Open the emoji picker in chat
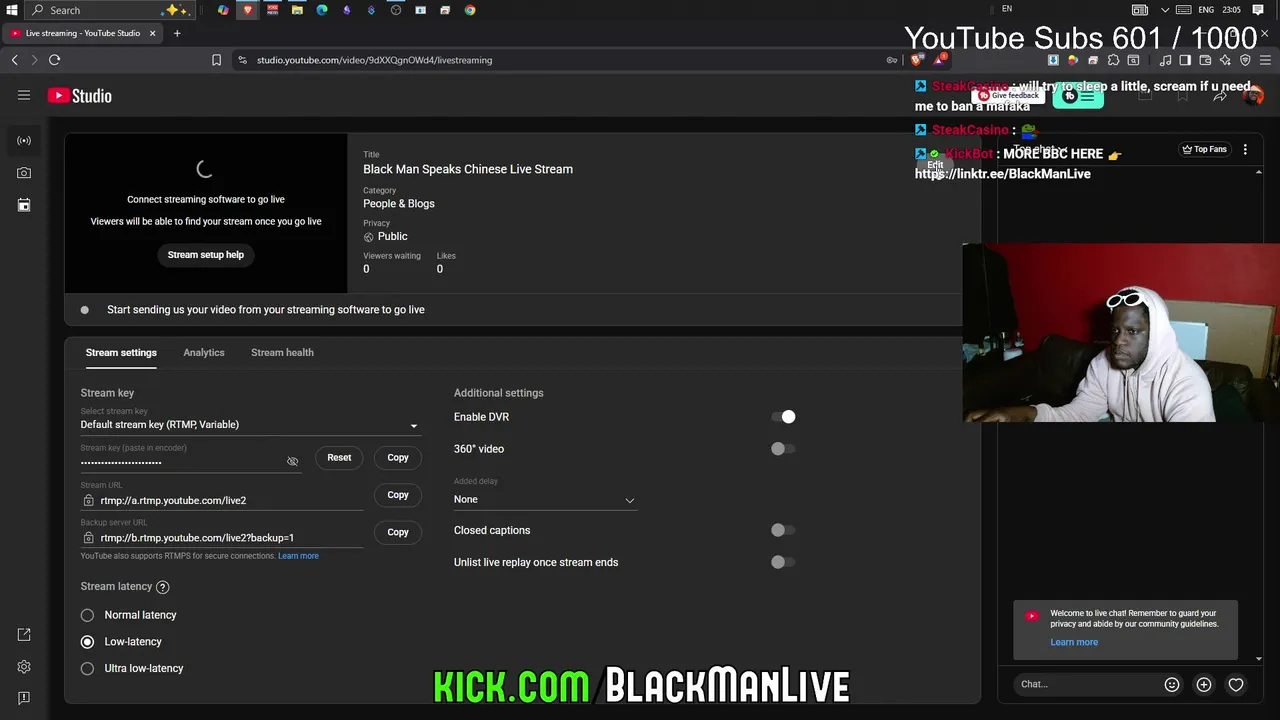This screenshot has width=1280, height=720. (1172, 685)
